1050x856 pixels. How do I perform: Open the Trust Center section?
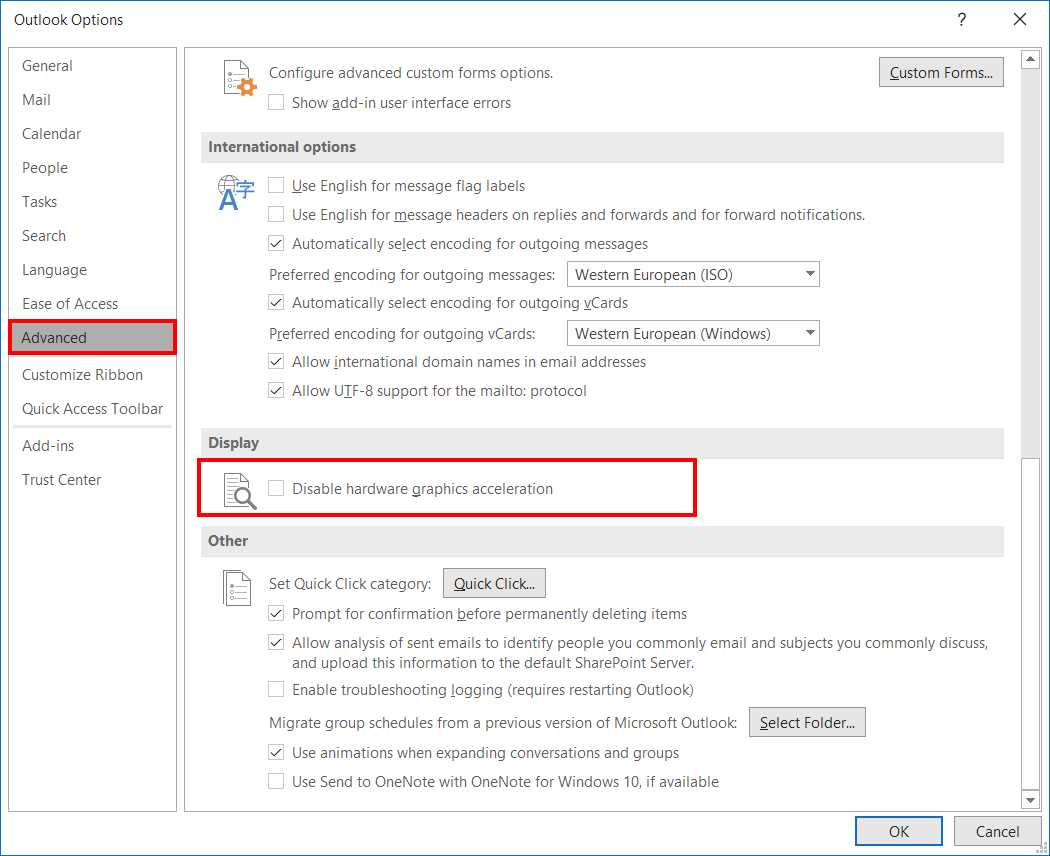tap(61, 479)
